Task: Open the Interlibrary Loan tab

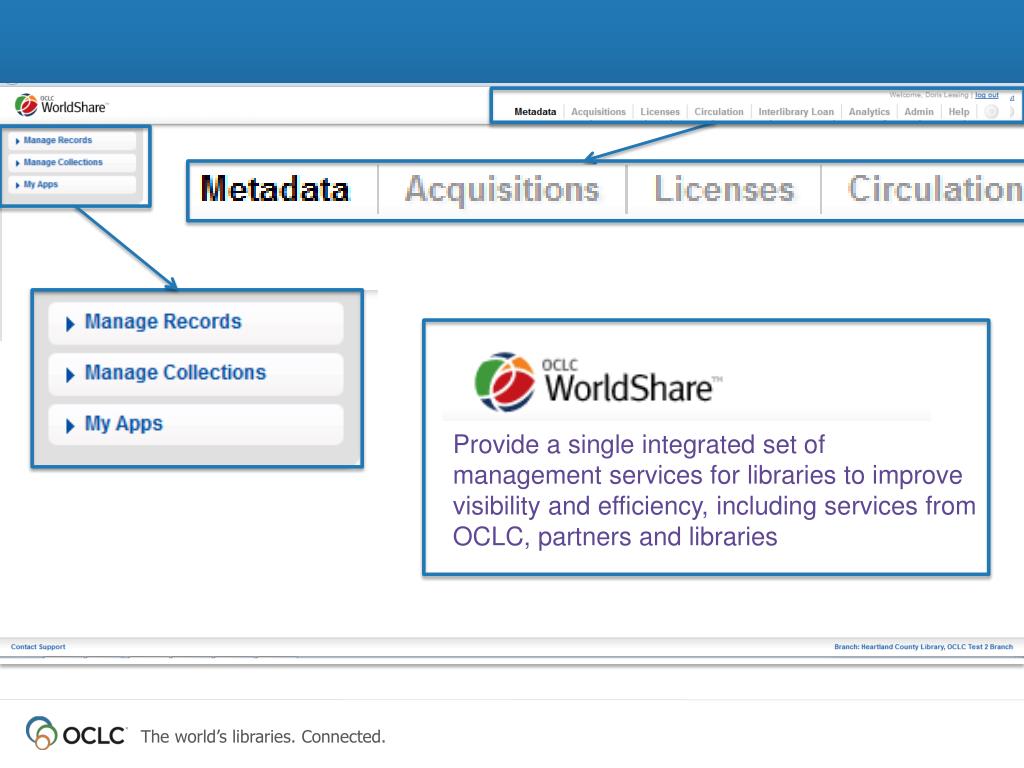Action: 795,112
